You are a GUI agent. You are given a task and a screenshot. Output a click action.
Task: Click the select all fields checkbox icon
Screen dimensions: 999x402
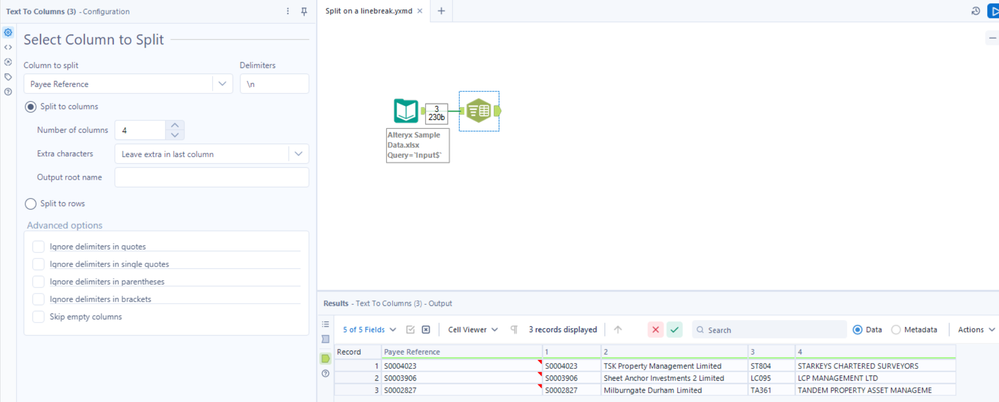(x=410, y=330)
